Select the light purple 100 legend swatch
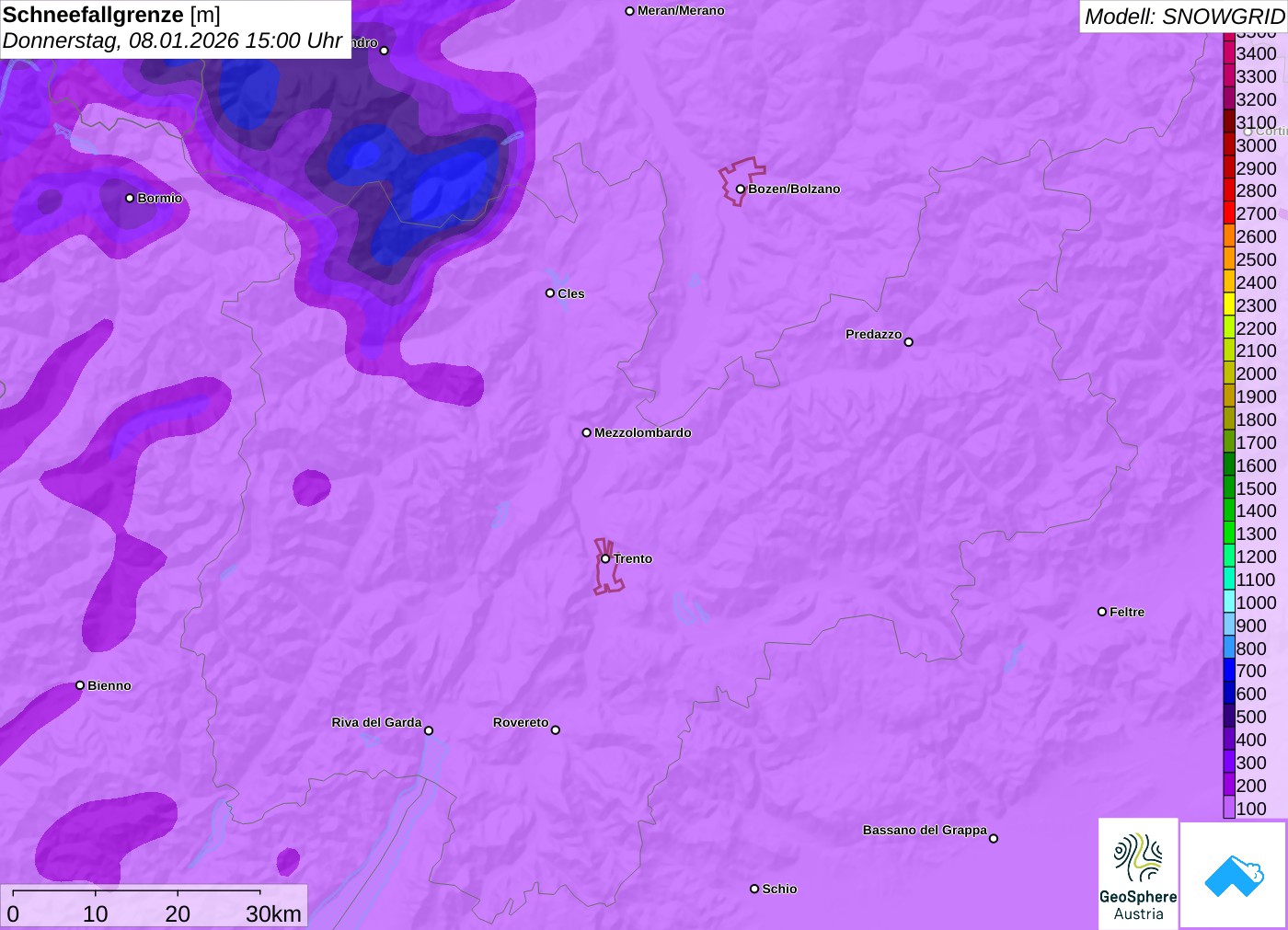Image resolution: width=1288 pixels, height=930 pixels. (x=1229, y=808)
